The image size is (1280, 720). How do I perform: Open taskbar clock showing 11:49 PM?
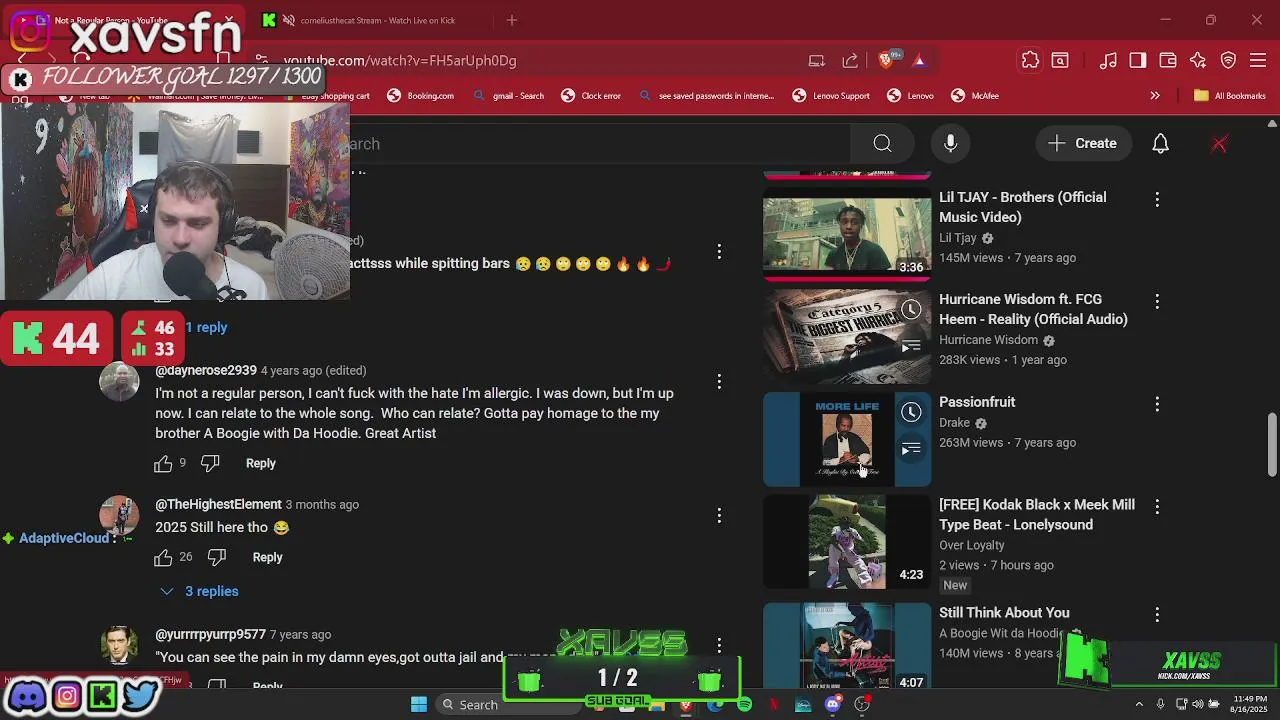click(1249, 704)
